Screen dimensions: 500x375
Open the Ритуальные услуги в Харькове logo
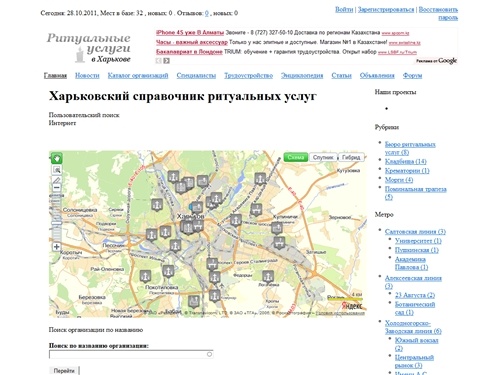(89, 47)
